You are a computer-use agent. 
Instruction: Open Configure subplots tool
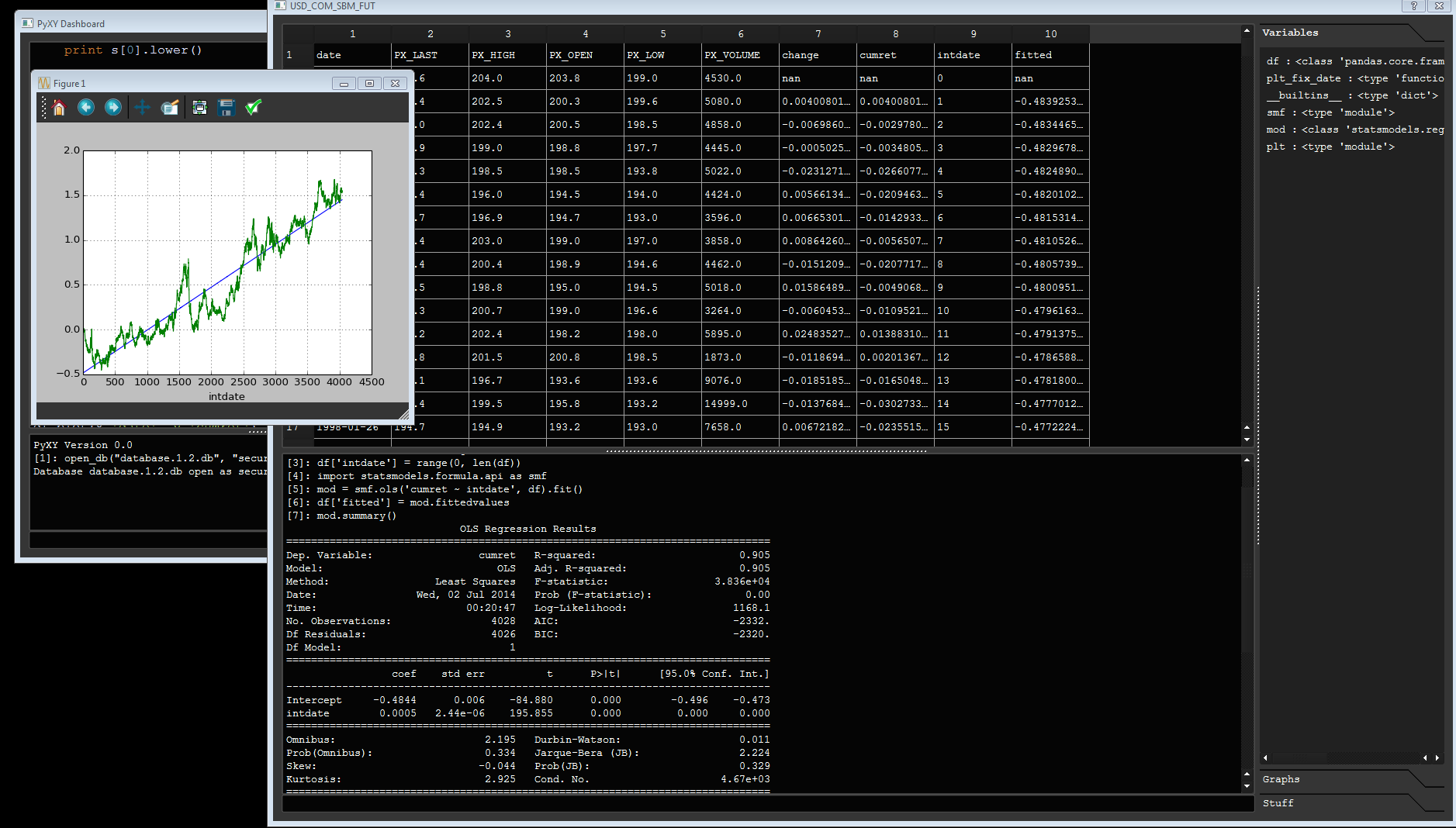199,108
